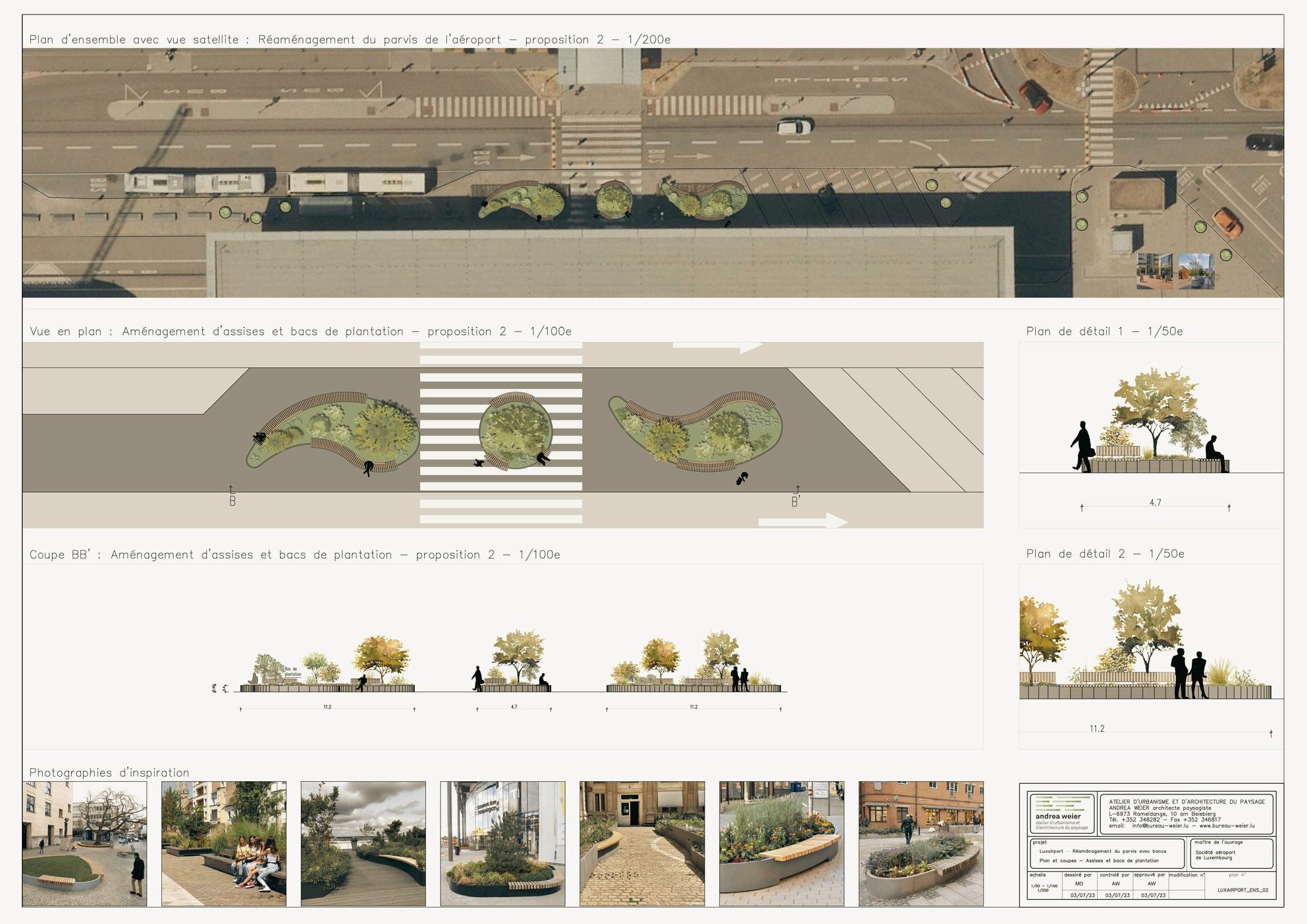Screen dimensions: 1307x924
Task: Open inspiration photo with orange flowers planter
Action: coord(781,844)
